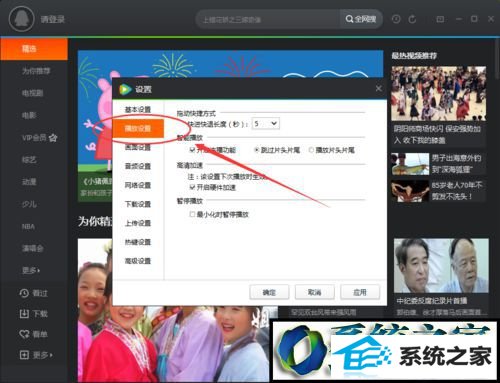Screen dimensions: 500x383
Task: Click the 请登录 login link
Action: click(x=52, y=19)
